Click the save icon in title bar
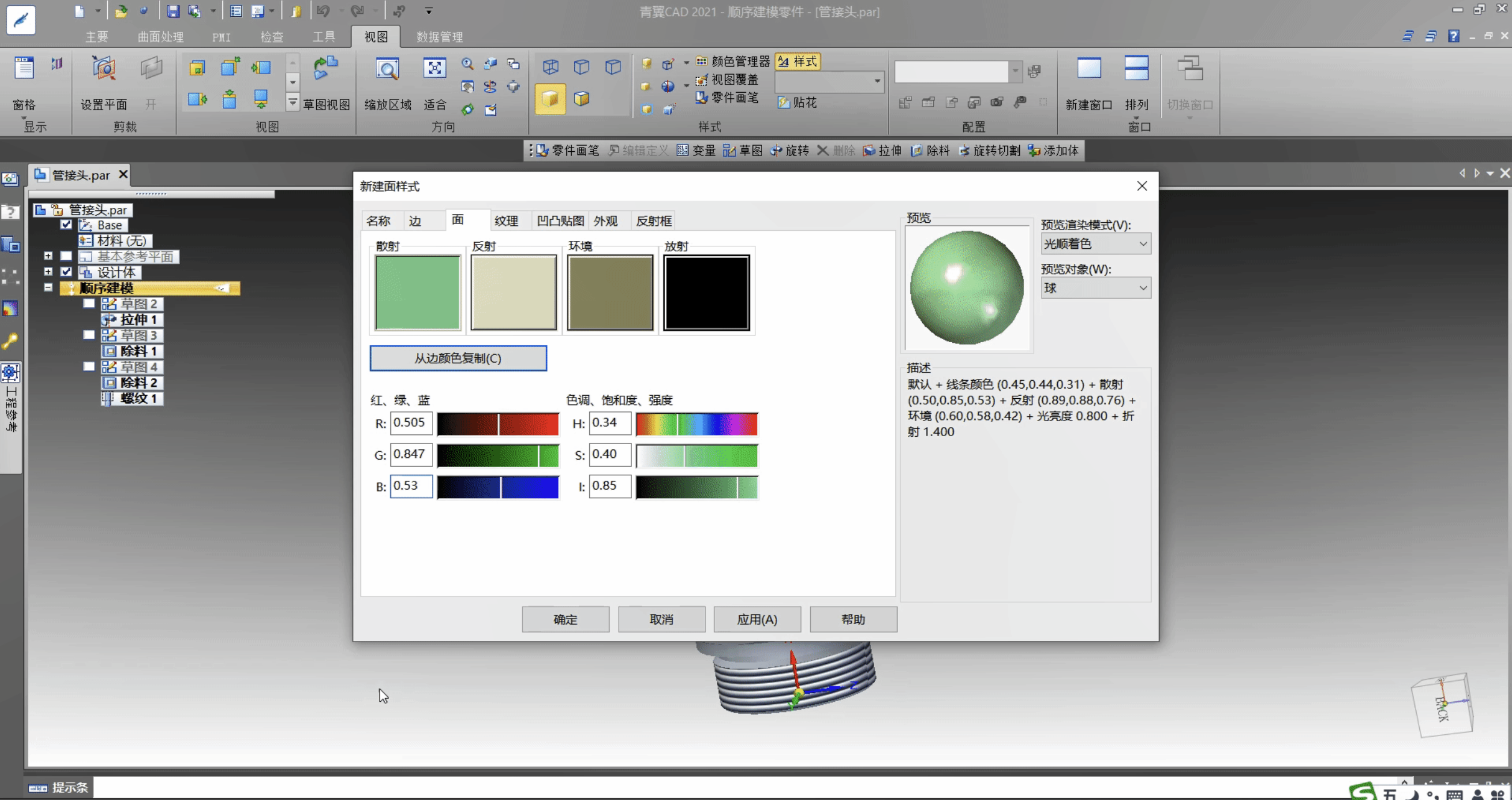This screenshot has width=1512, height=800. (x=173, y=11)
